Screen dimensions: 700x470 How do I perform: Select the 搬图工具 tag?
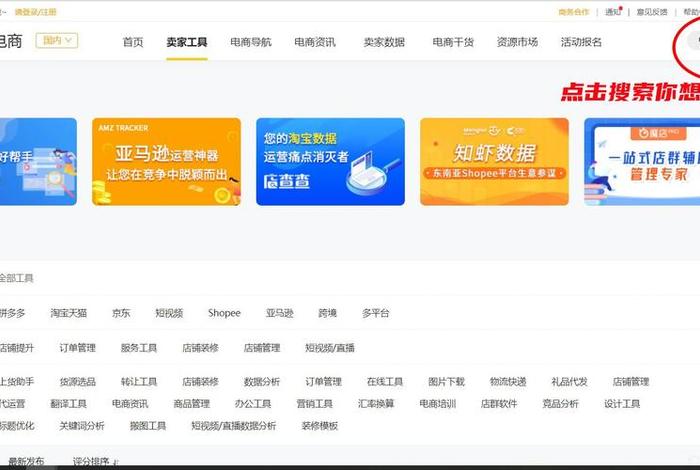pyautogui.click(x=148, y=426)
